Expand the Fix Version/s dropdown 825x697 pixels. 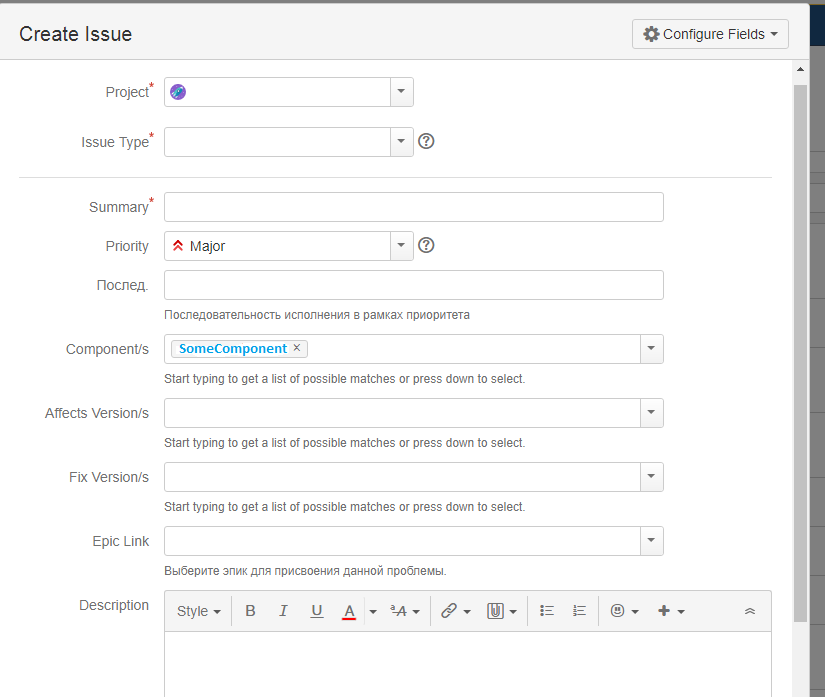tap(651, 477)
